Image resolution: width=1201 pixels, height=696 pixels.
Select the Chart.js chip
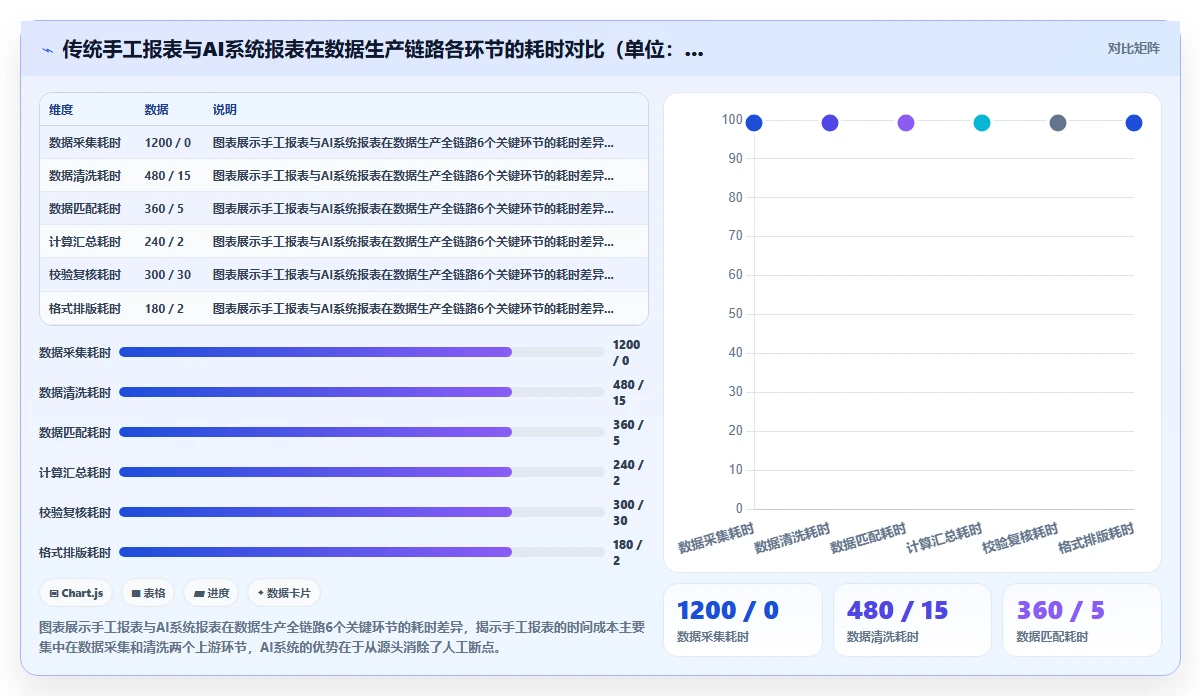[x=76, y=593]
